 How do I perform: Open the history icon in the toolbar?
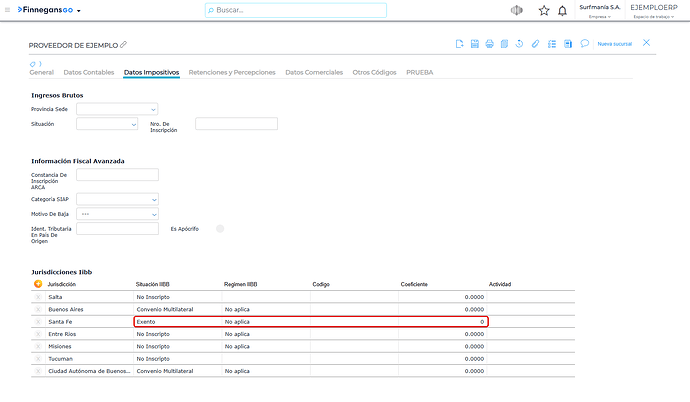pyautogui.click(x=519, y=44)
